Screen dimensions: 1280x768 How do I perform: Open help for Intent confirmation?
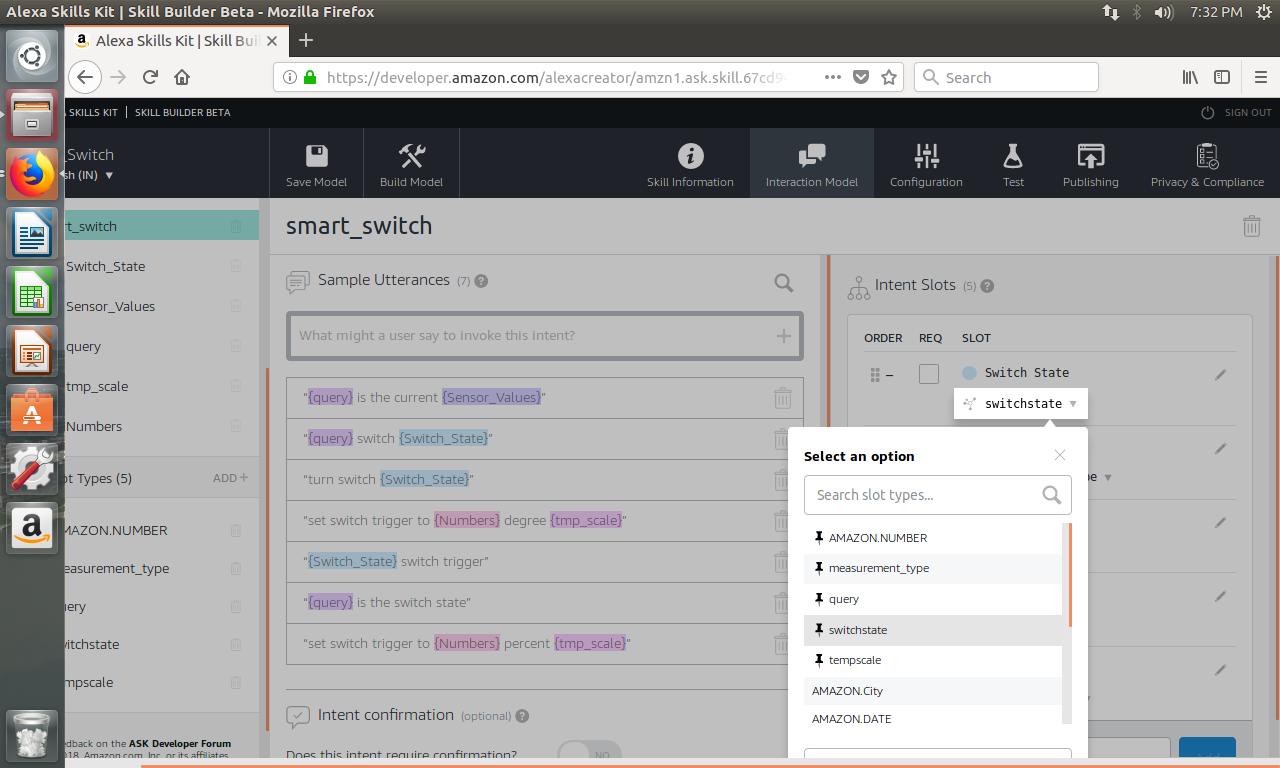point(522,716)
